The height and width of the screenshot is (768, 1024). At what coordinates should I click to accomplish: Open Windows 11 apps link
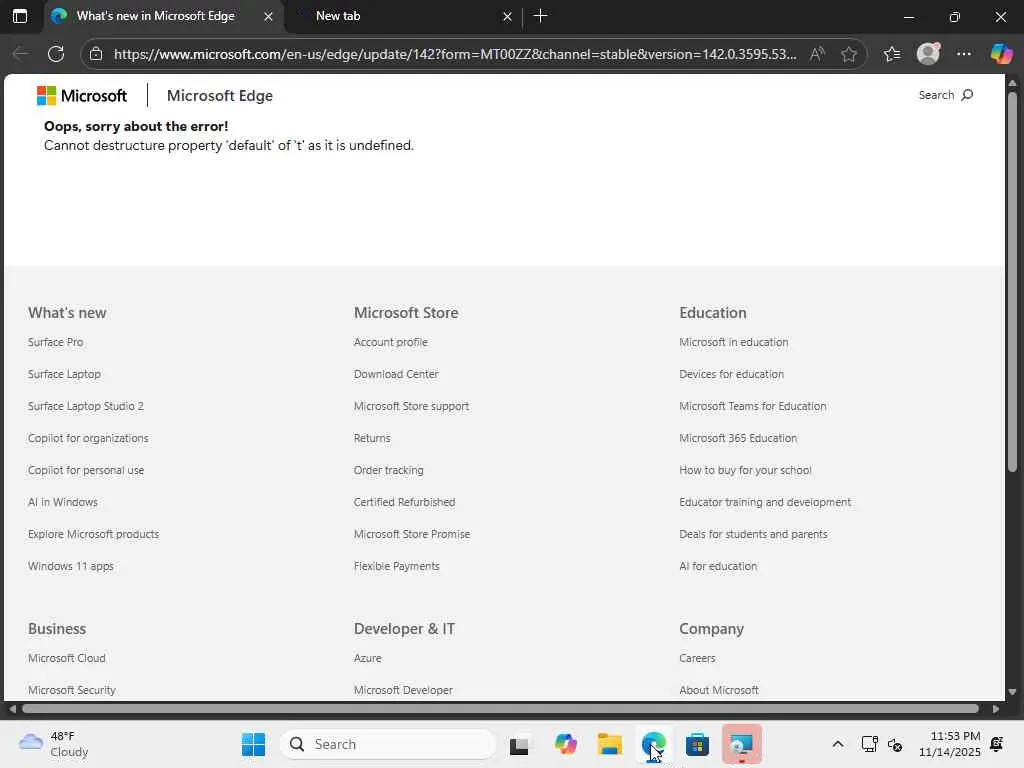point(71,566)
